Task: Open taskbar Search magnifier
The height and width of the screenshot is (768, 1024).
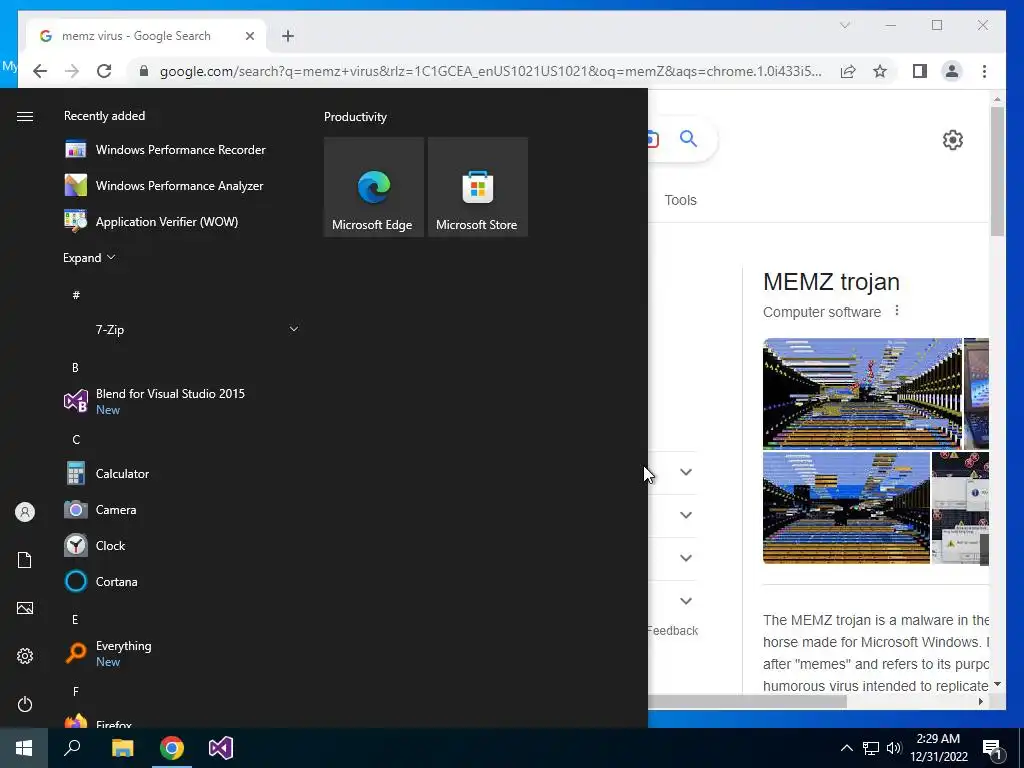Action: [72, 748]
